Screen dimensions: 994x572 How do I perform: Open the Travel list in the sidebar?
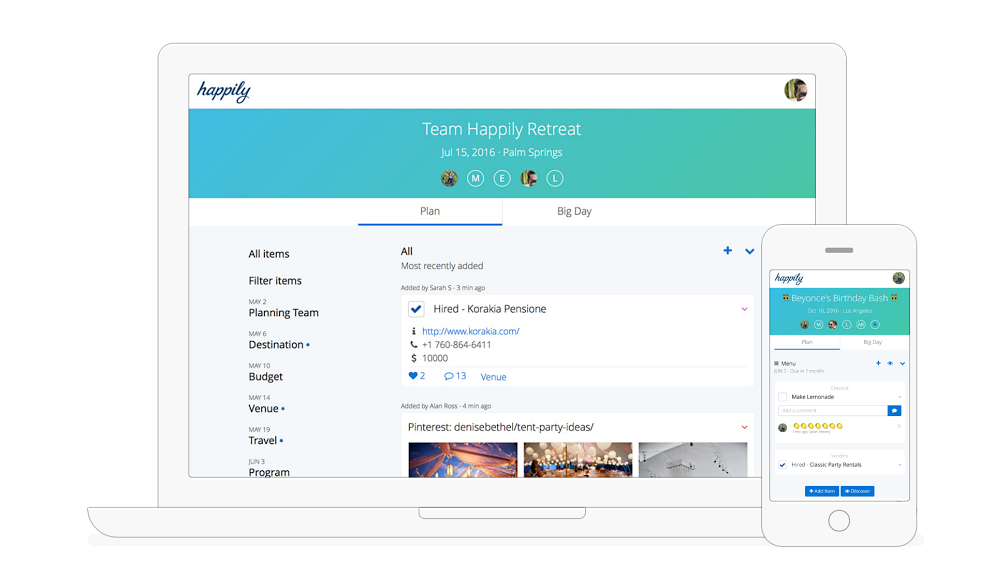tap(262, 440)
